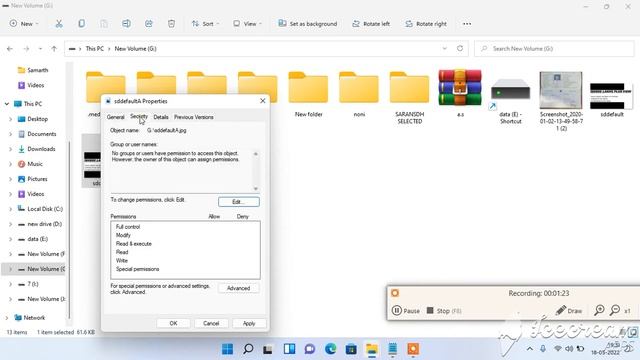Click Draw in recorder panel

[569, 310]
